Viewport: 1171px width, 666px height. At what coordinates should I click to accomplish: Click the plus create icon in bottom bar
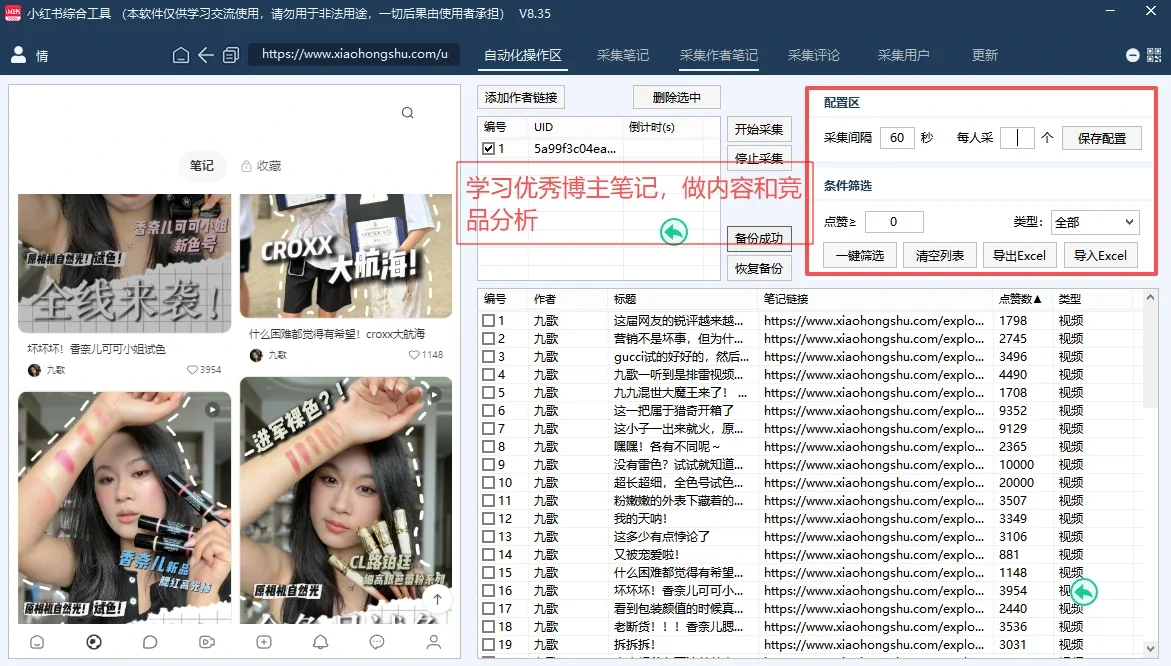(264, 642)
